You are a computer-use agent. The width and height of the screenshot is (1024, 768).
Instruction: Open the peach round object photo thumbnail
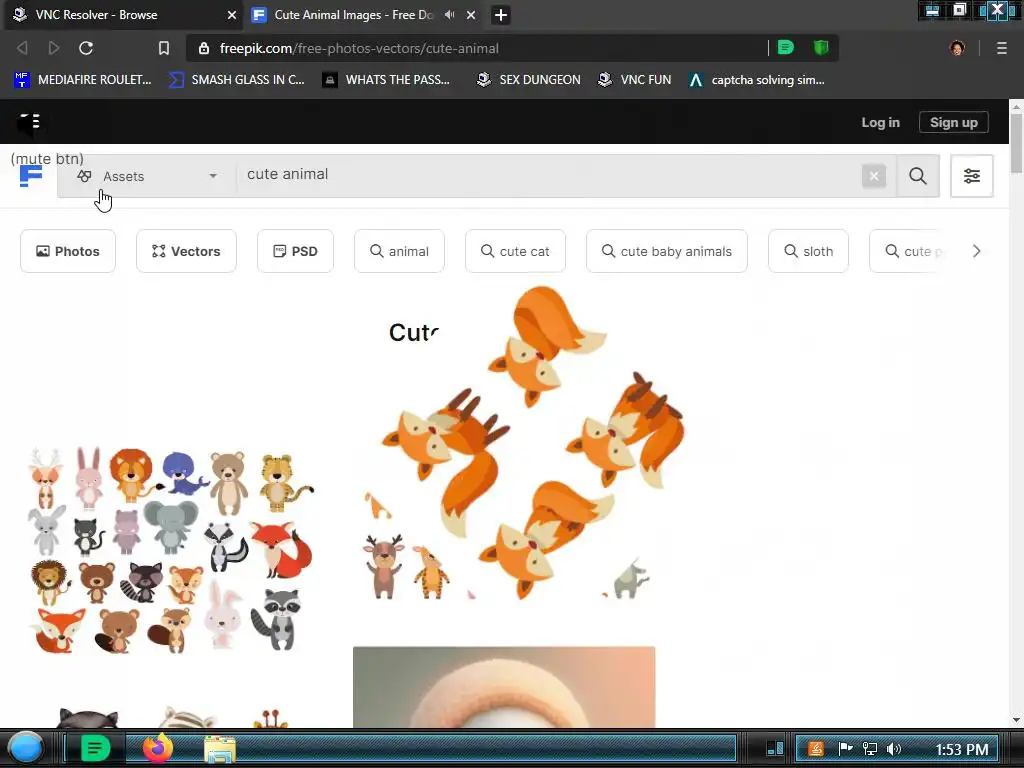[x=504, y=687]
